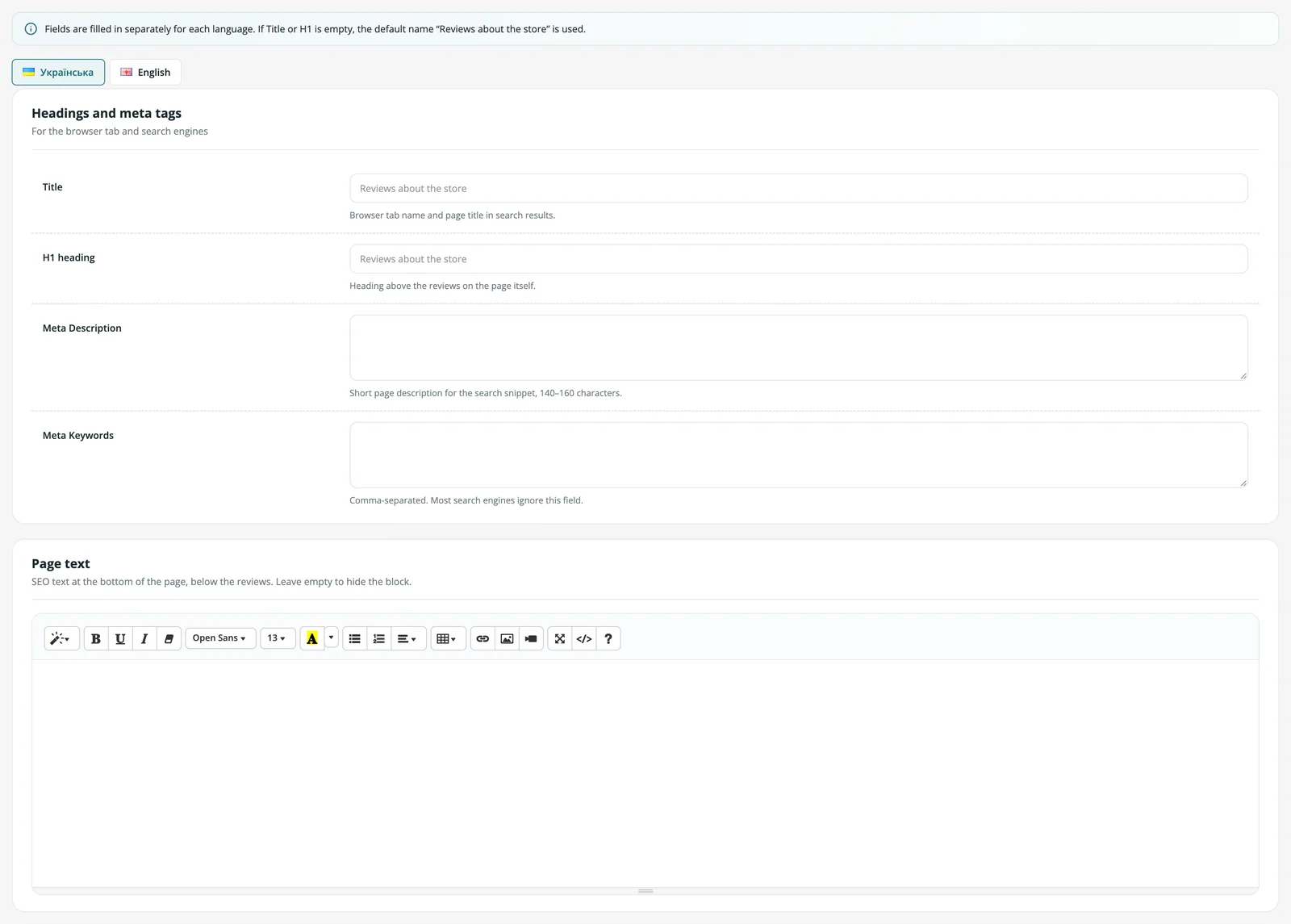
Task: Toggle italic formatting in the editor
Action: click(x=144, y=638)
